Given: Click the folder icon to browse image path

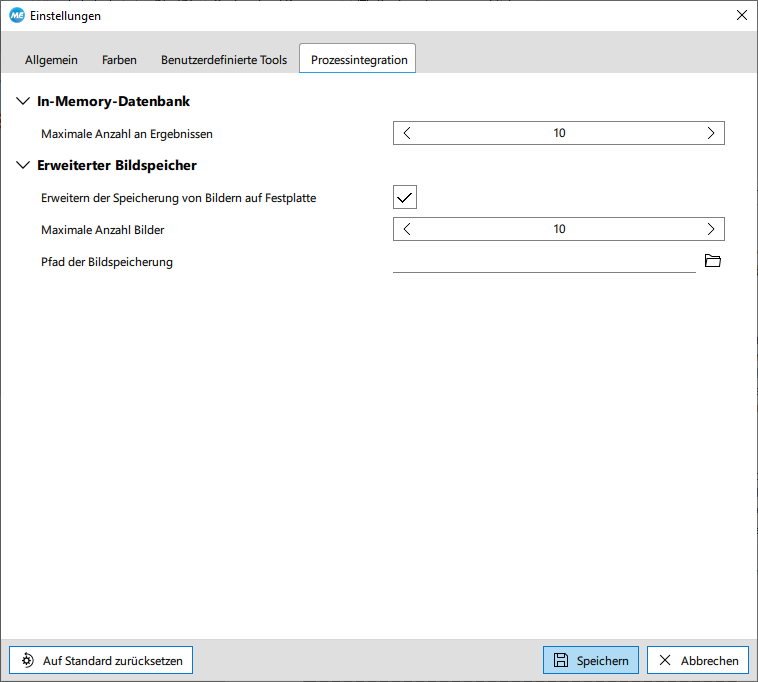Looking at the screenshot, I should click(712, 261).
